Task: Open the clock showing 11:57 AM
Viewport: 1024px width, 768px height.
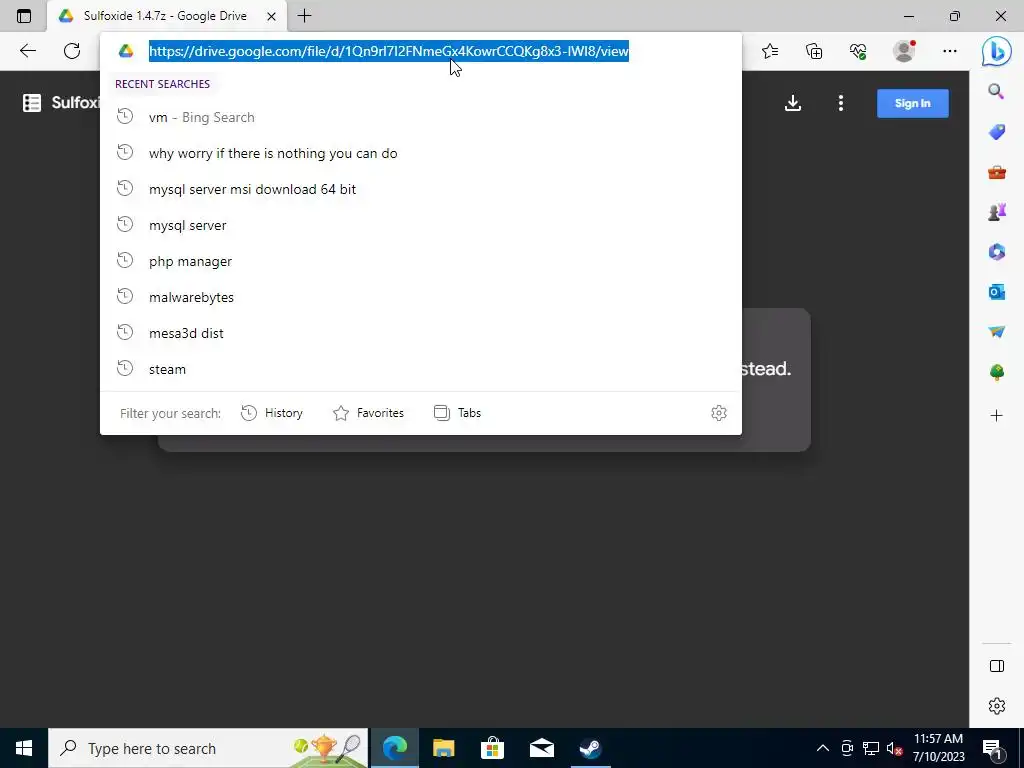Action: (x=938, y=748)
